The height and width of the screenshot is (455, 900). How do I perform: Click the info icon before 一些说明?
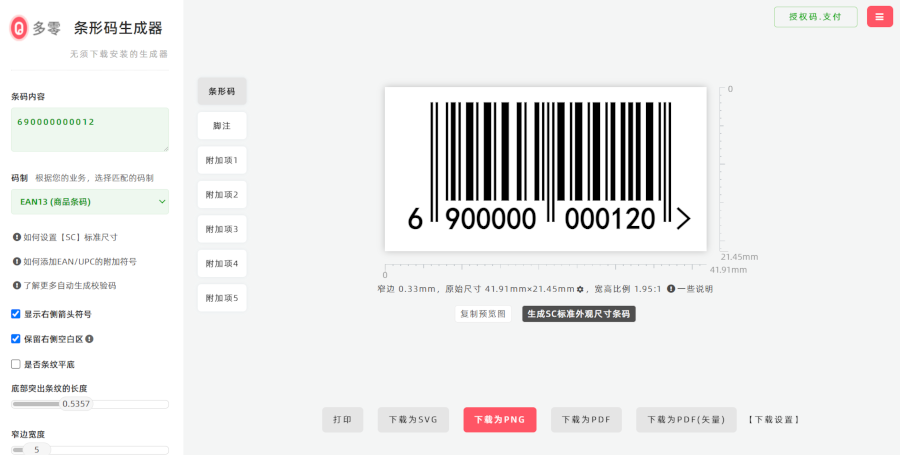[x=671, y=289]
